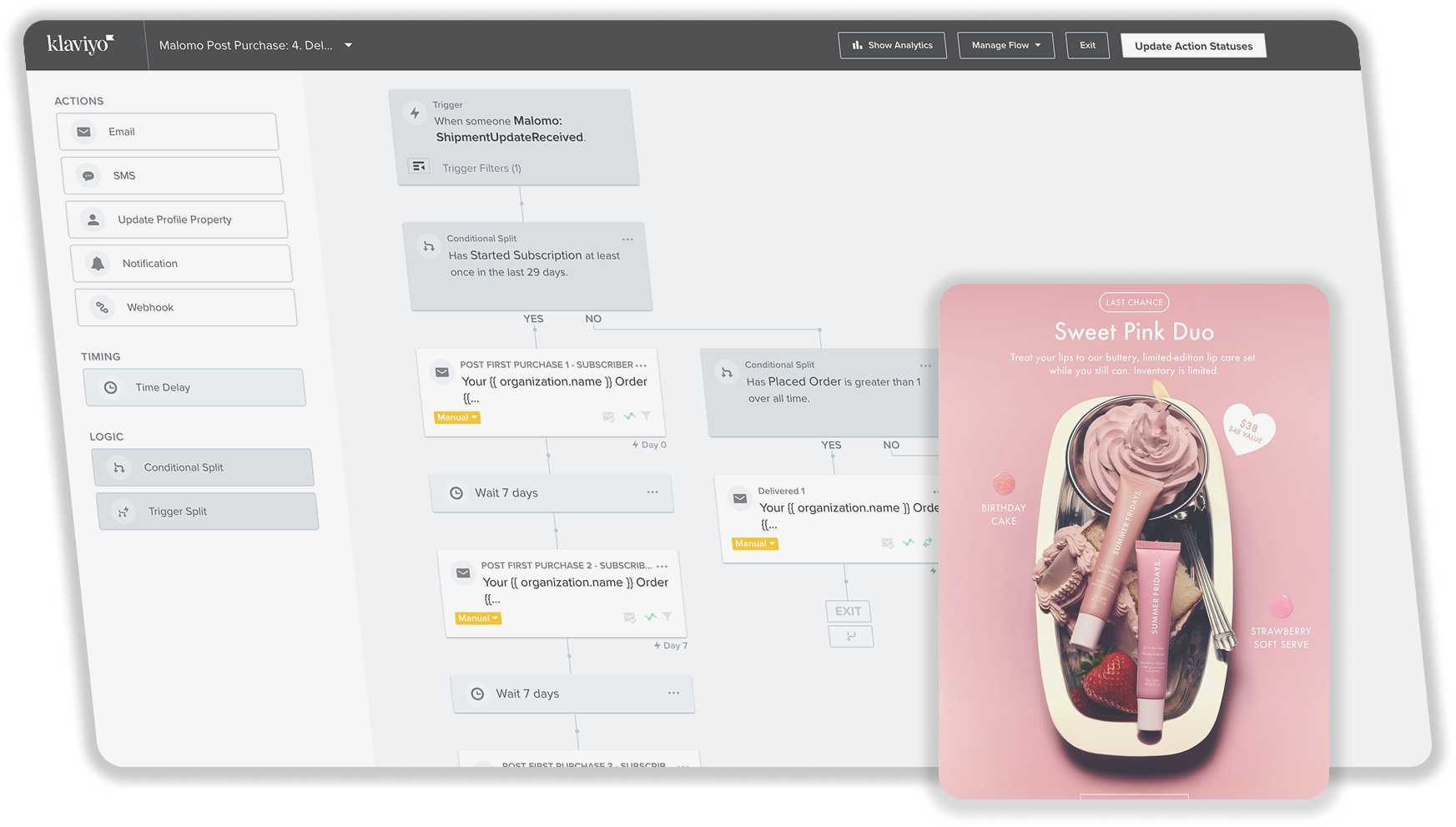Click the Trigger Split label
Screen dimensions: 1456x827
(178, 512)
